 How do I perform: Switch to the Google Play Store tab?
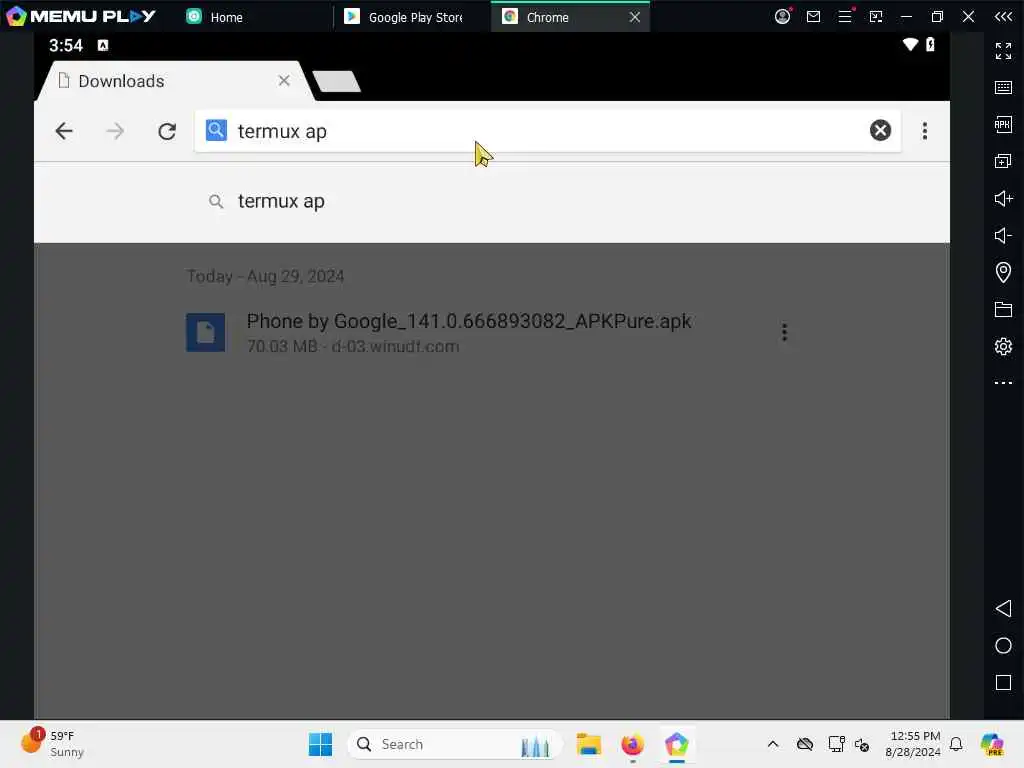click(x=405, y=17)
